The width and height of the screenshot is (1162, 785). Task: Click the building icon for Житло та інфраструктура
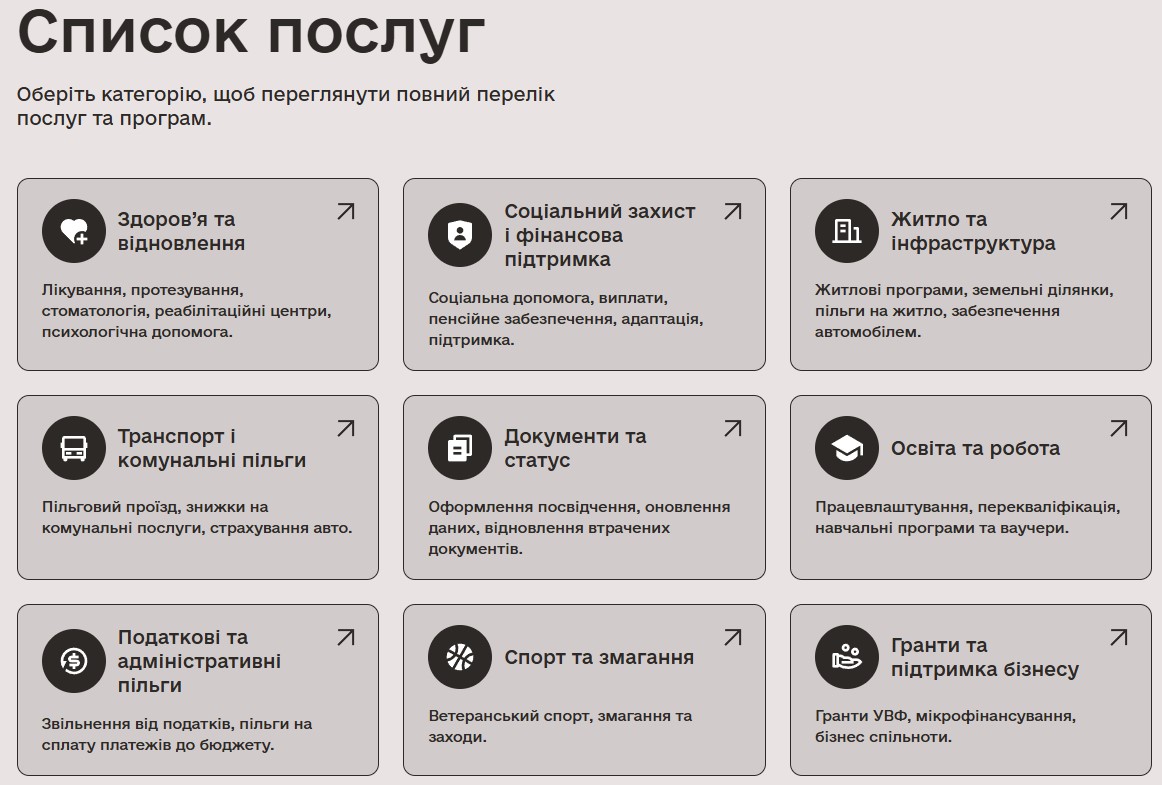click(x=846, y=232)
